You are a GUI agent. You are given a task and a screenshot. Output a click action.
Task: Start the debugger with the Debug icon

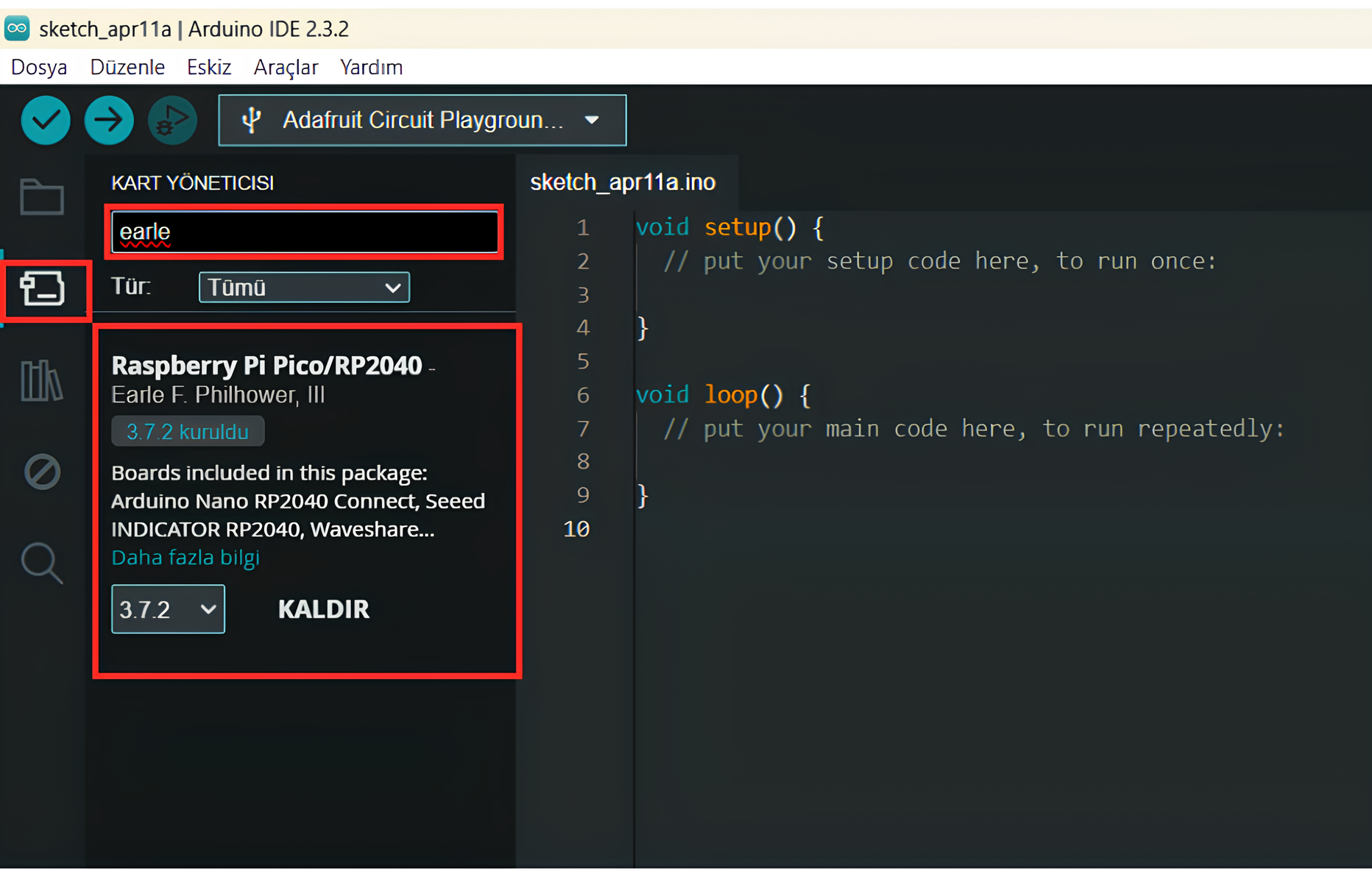172,120
